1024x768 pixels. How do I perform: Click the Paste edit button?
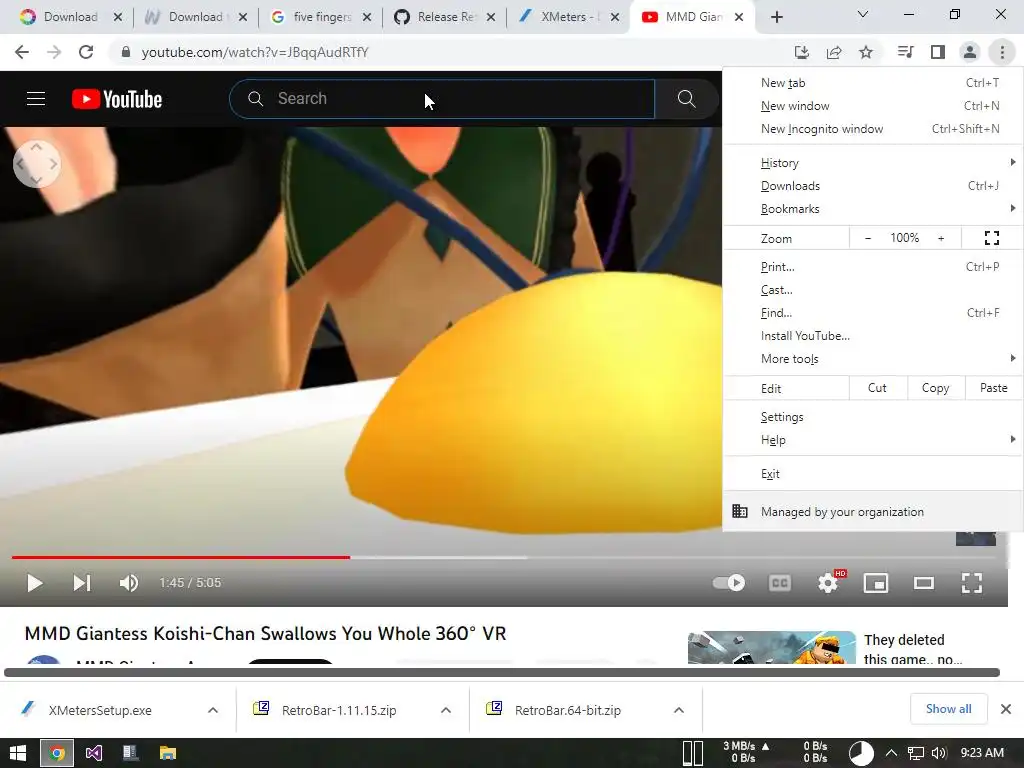click(x=993, y=388)
